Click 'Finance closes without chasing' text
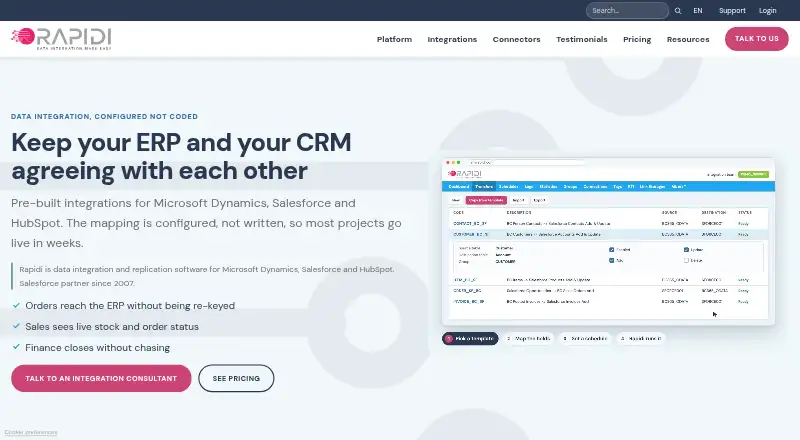Viewport: 800px width, 440px height. click(97, 348)
